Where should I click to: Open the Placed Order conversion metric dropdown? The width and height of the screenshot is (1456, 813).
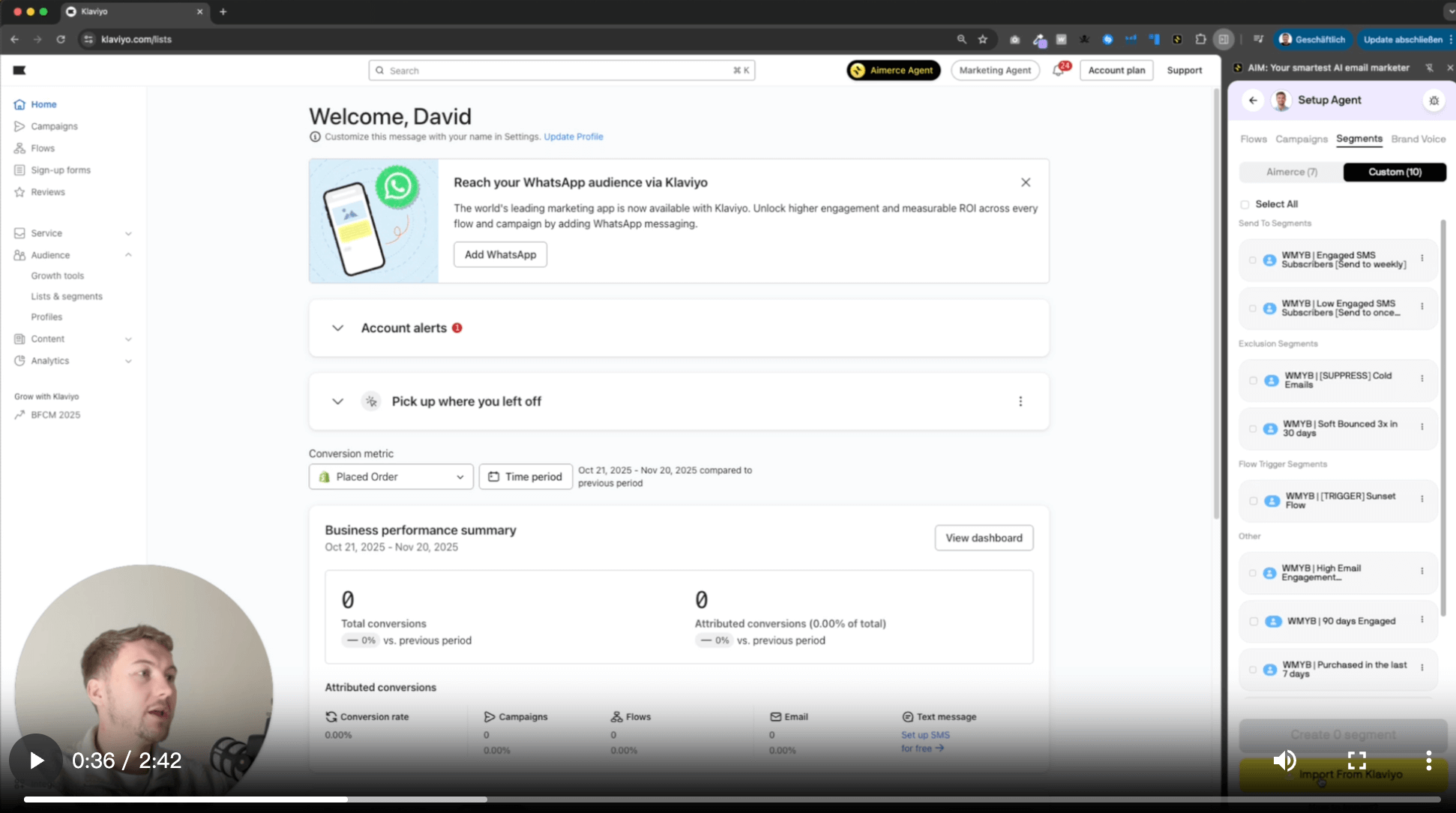click(390, 476)
